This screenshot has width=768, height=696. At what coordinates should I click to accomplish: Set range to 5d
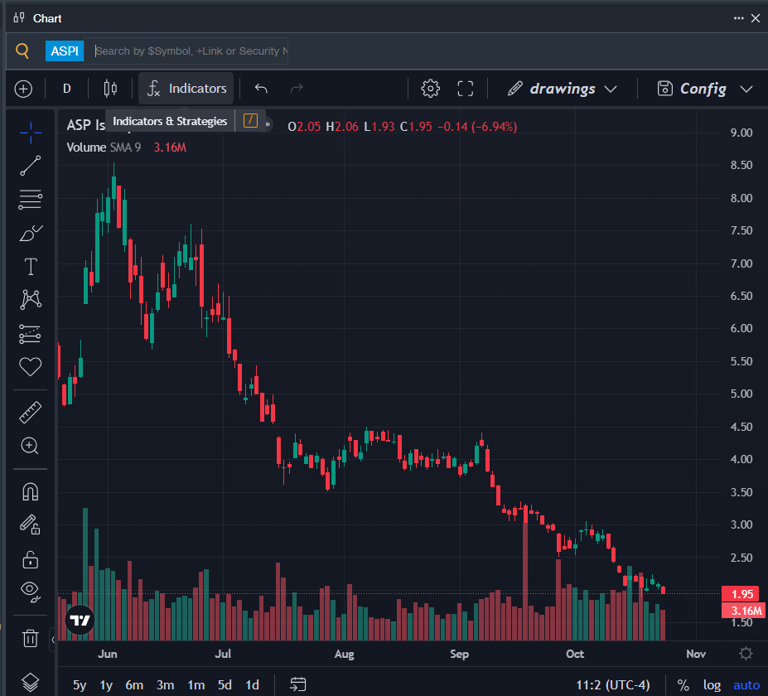coord(225,685)
